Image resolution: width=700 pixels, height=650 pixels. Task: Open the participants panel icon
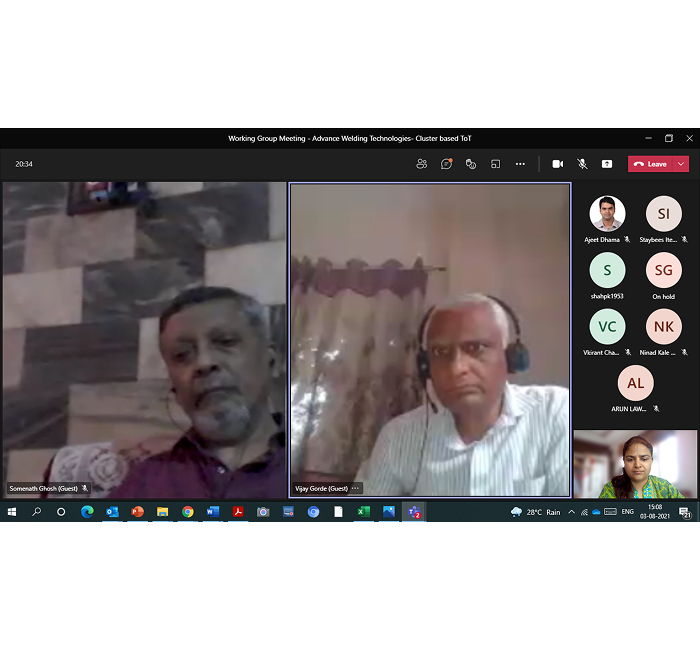pos(422,164)
